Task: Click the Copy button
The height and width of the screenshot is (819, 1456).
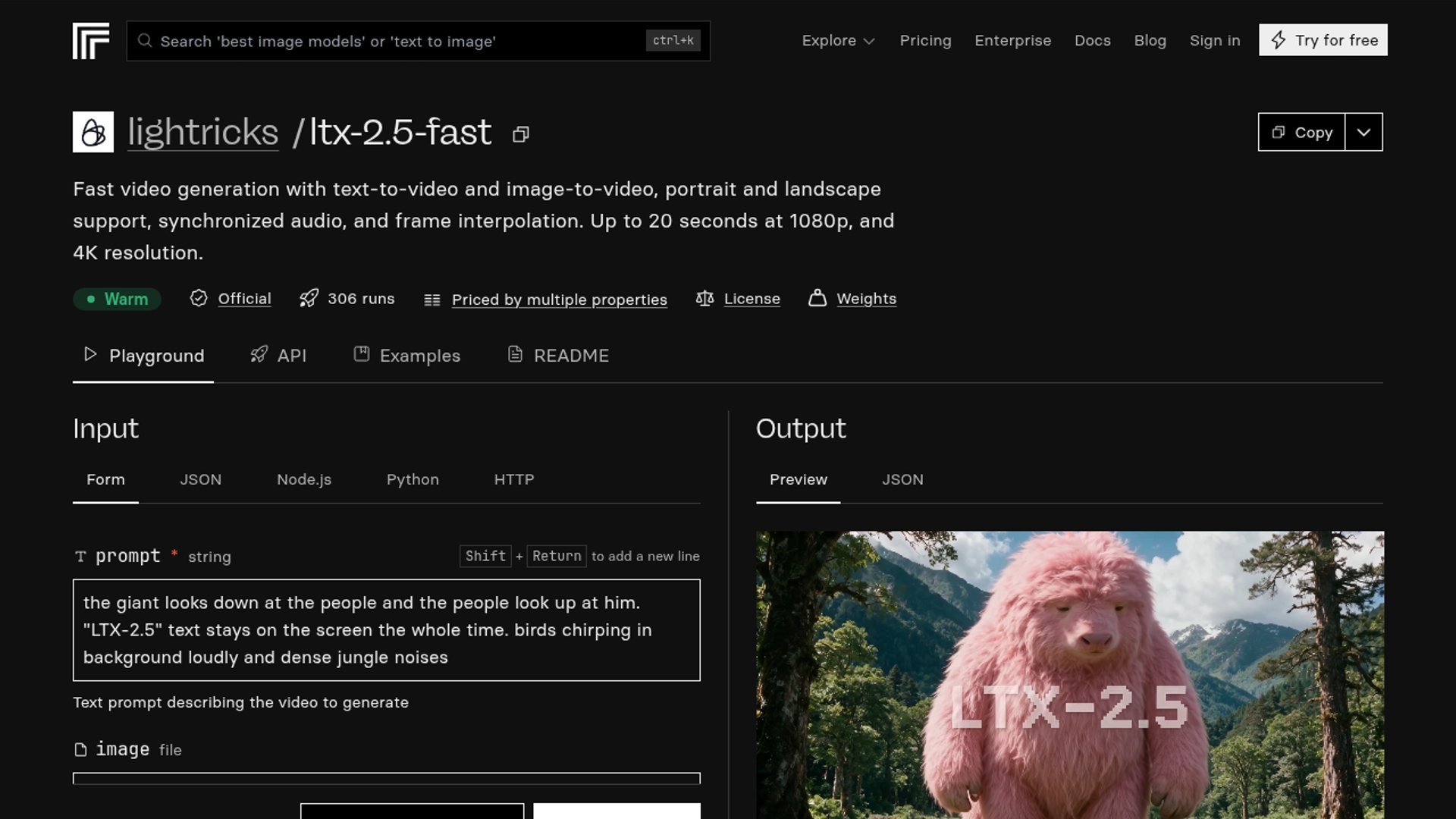Action: 1301,132
